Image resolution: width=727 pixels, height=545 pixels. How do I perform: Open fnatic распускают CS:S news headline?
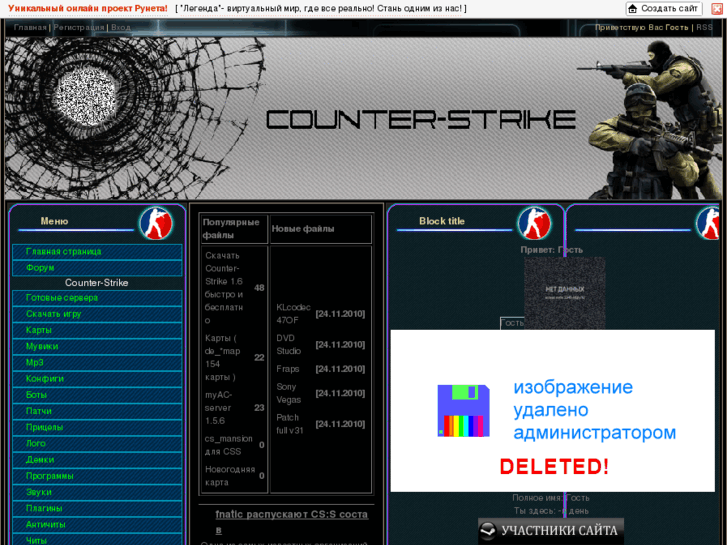click(x=292, y=522)
